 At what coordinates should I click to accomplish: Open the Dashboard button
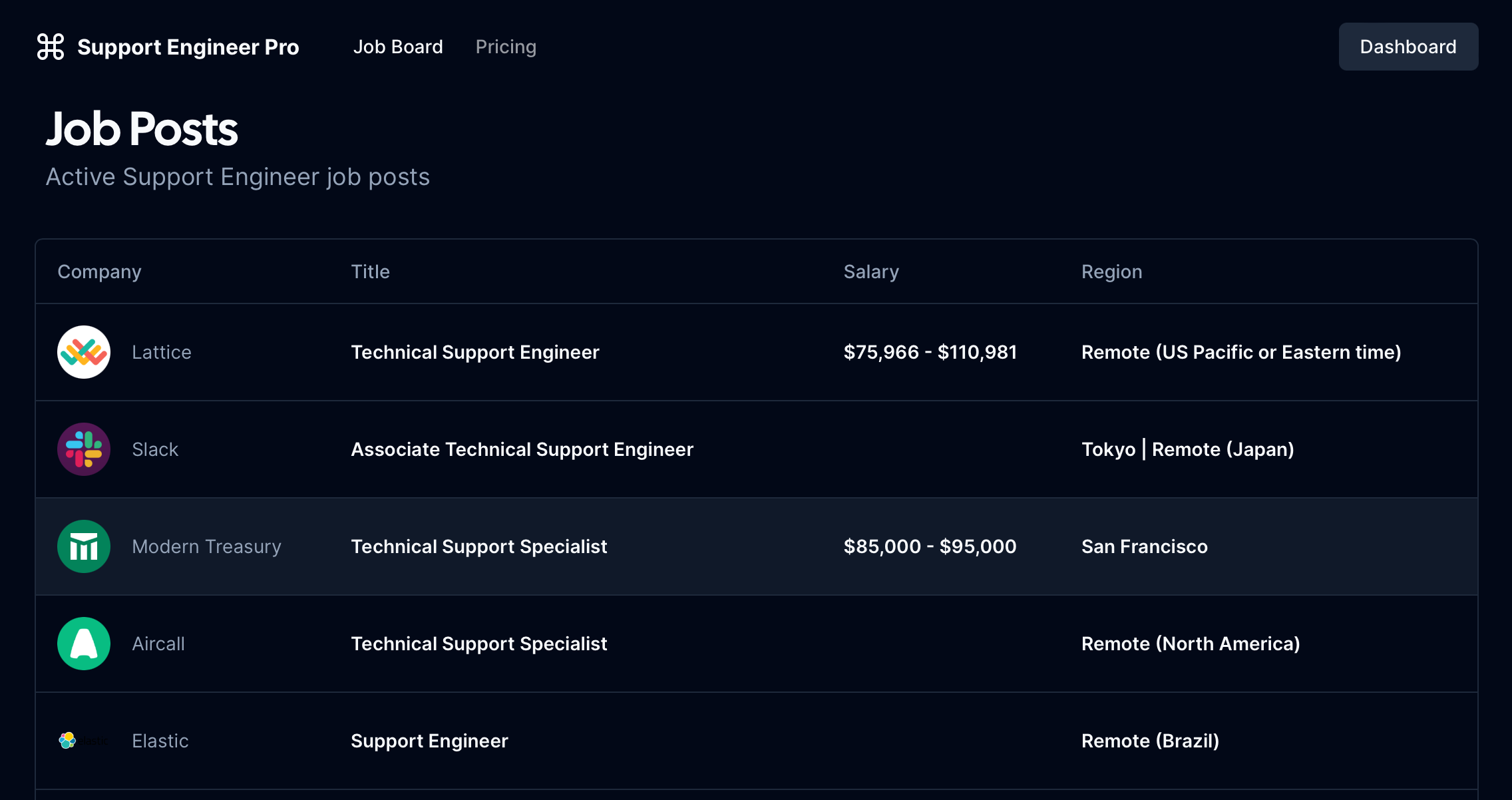1408,47
